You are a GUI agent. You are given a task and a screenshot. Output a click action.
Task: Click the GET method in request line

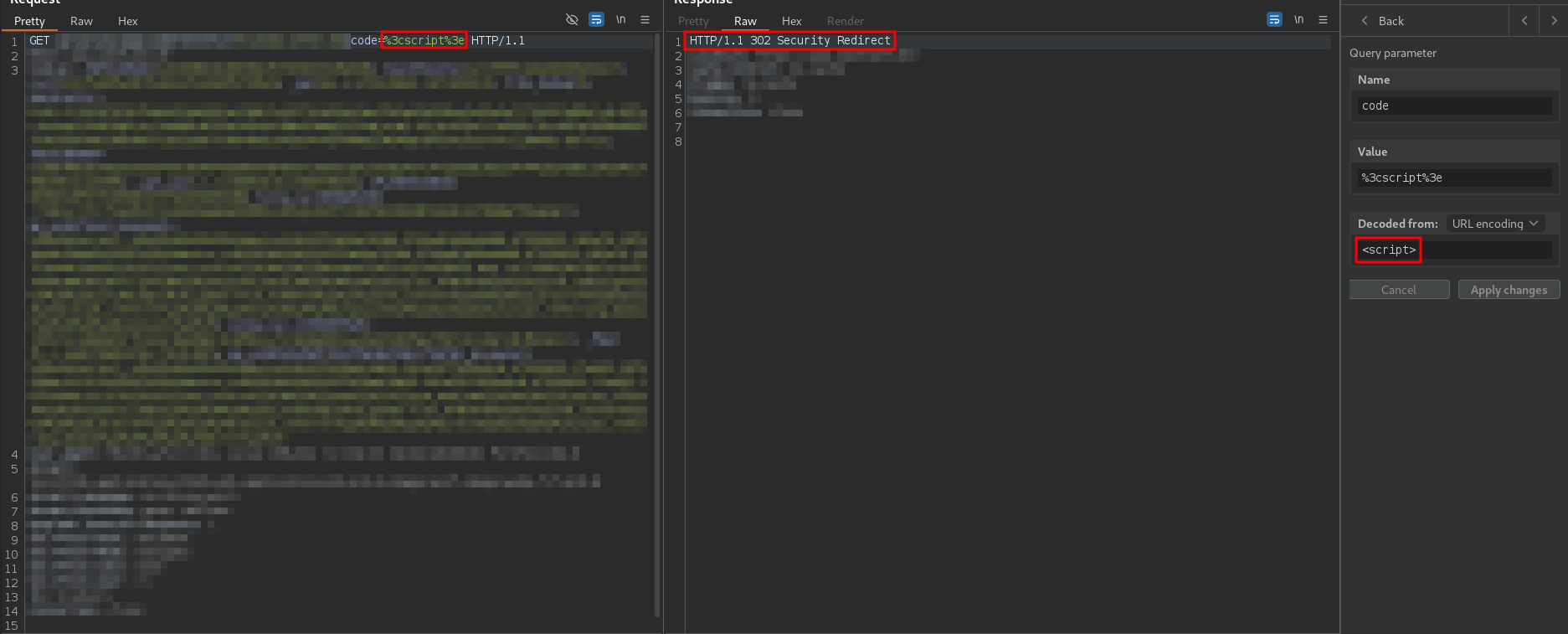click(39, 40)
